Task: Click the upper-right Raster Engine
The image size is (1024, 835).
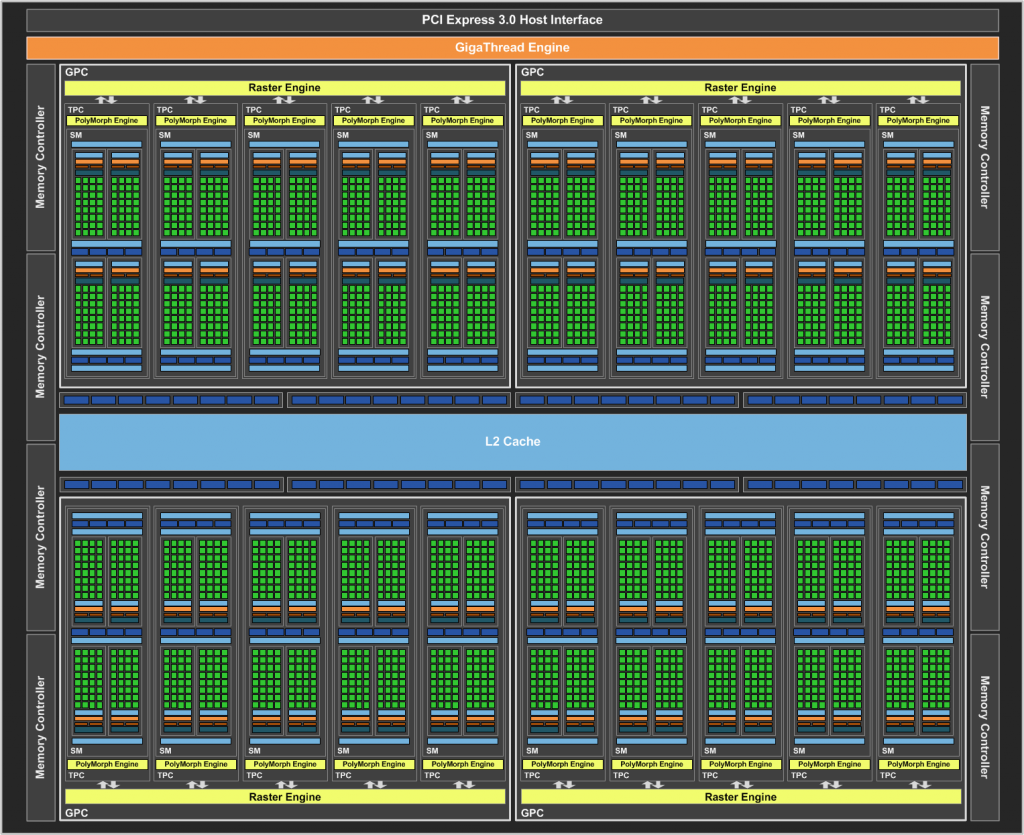Action: [740, 87]
